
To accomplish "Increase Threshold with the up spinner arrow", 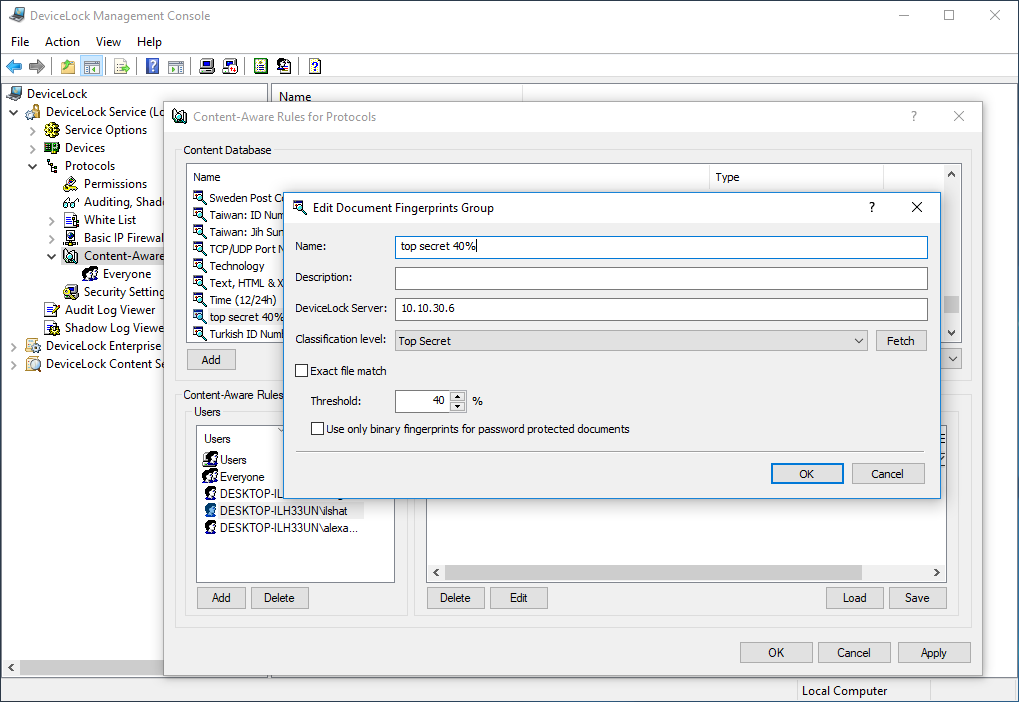I will (x=458, y=396).
